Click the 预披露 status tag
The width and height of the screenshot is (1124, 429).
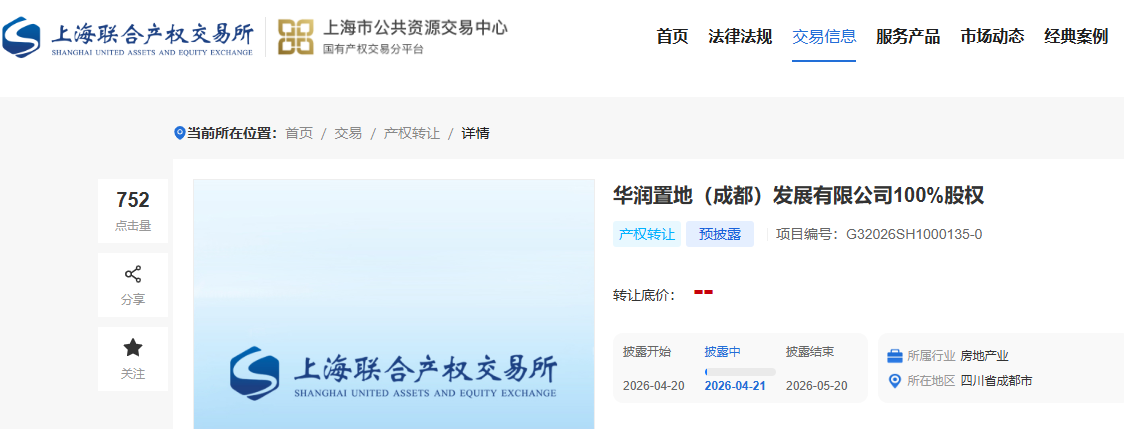720,235
